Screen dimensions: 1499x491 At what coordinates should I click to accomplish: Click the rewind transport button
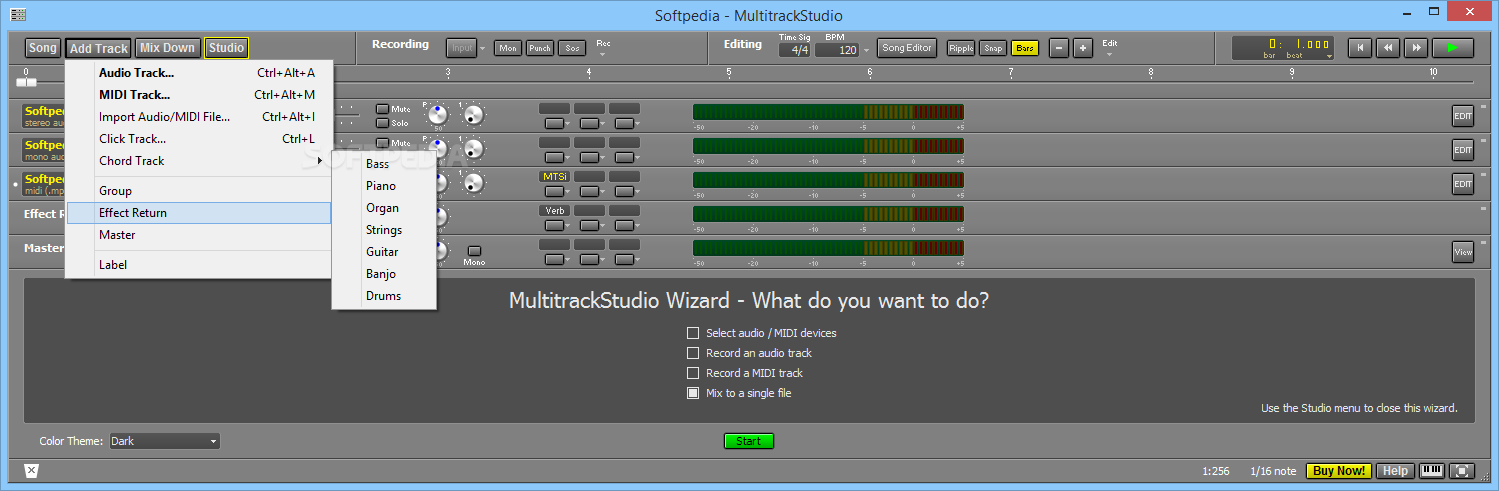1387,47
